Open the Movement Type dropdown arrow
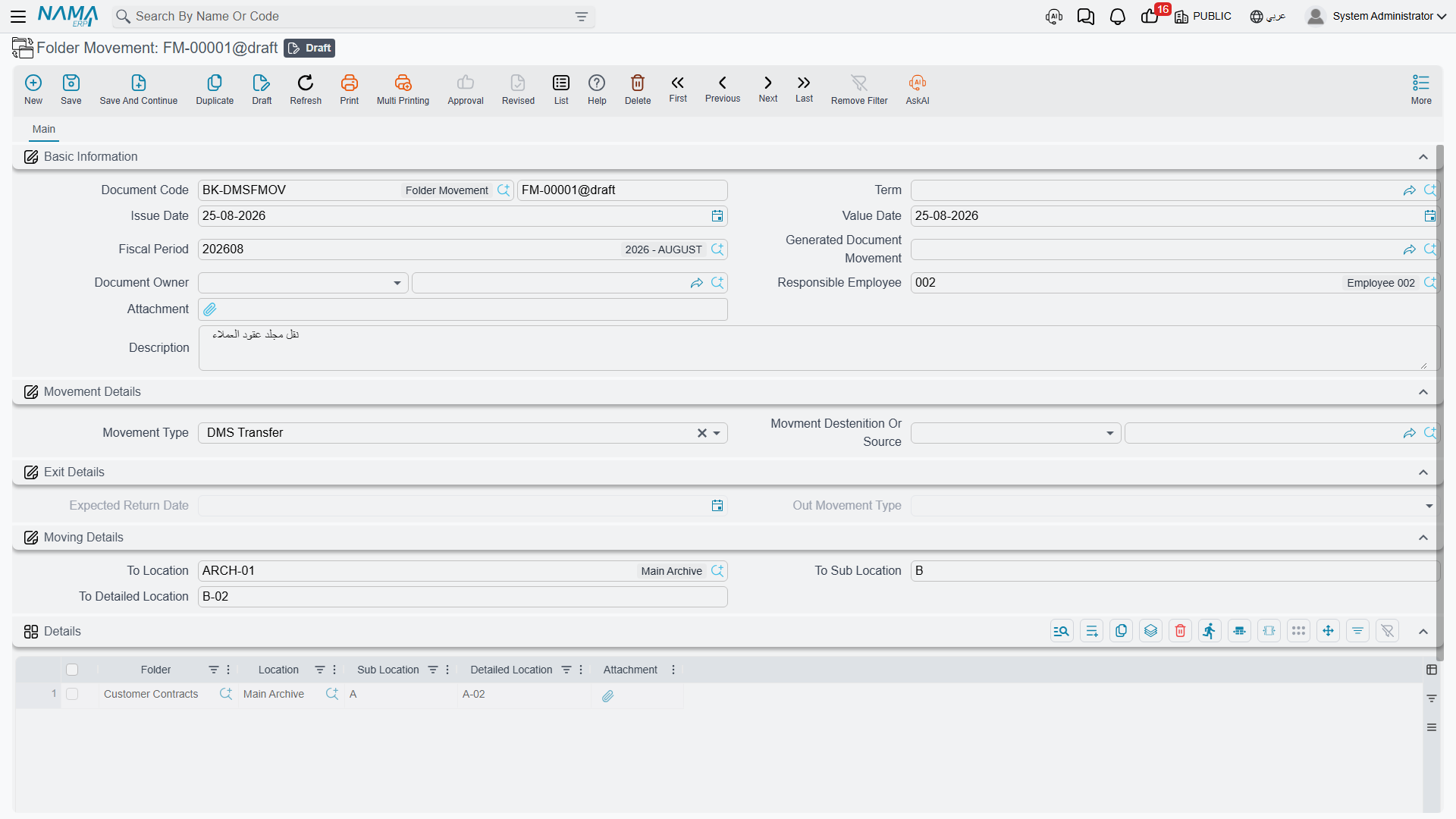 717,433
